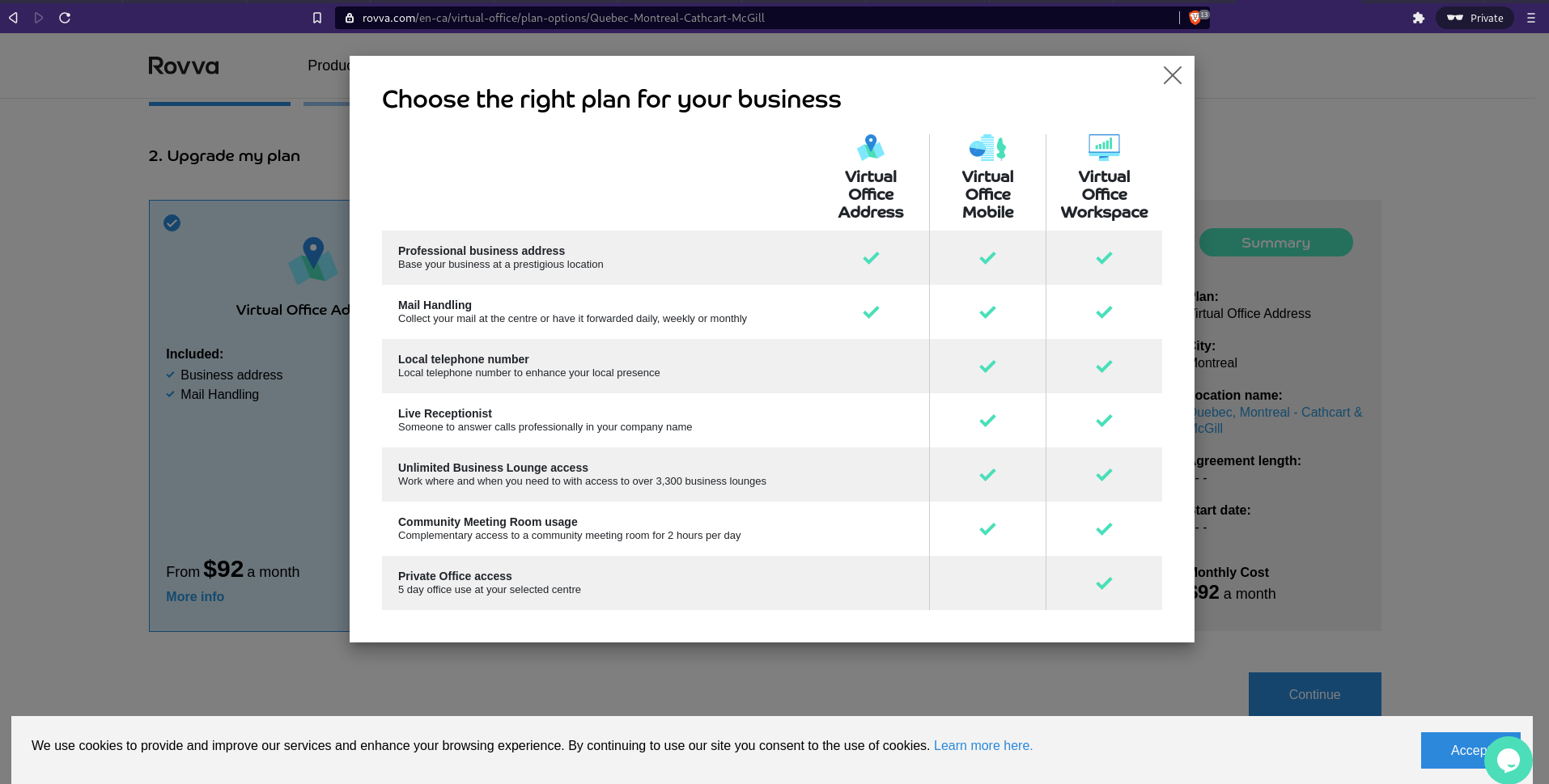The height and width of the screenshot is (784, 1549).
Task: Select the Virtual Office Address pin icon
Action: (x=870, y=147)
